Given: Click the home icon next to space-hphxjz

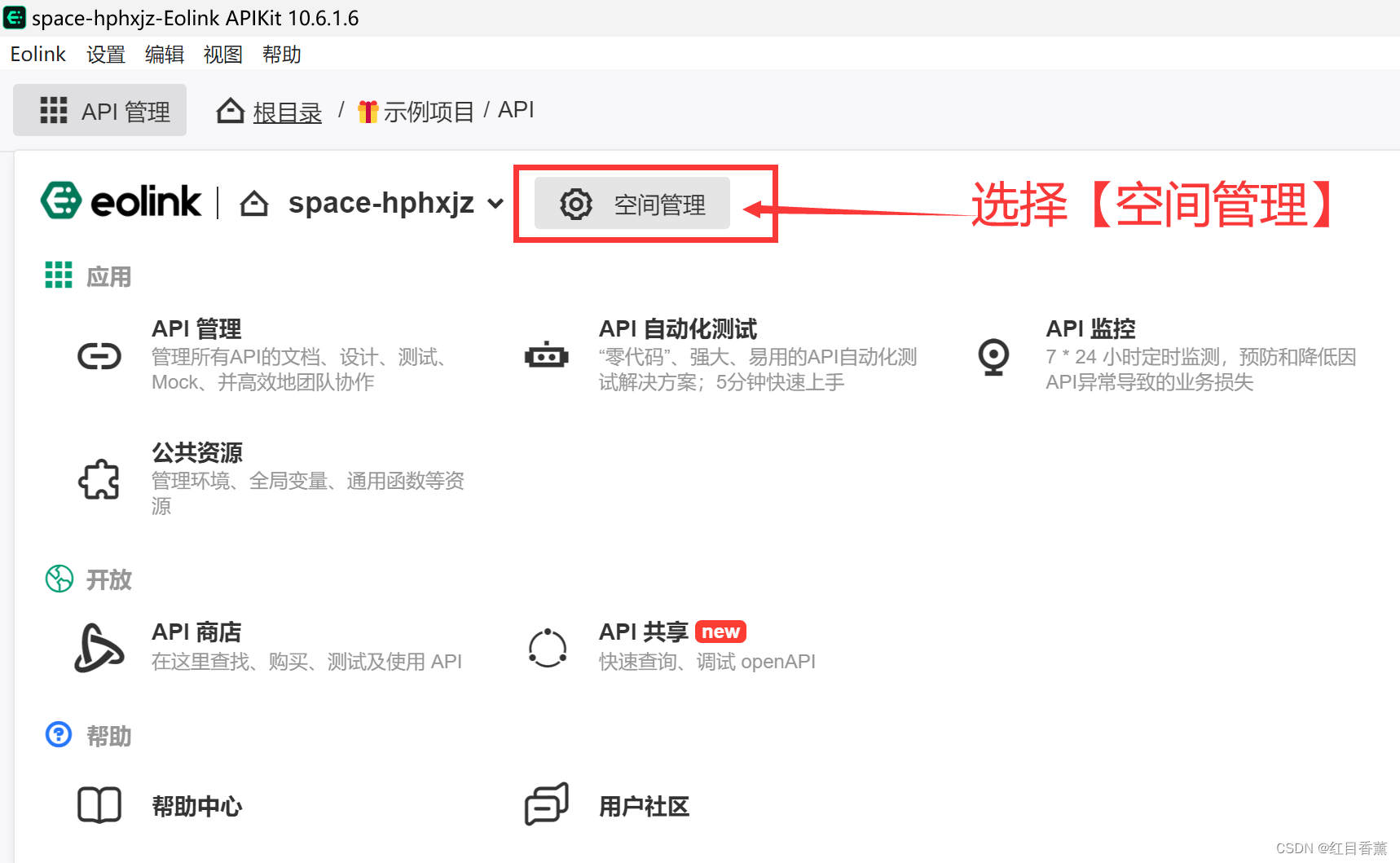Looking at the screenshot, I should pyautogui.click(x=253, y=203).
